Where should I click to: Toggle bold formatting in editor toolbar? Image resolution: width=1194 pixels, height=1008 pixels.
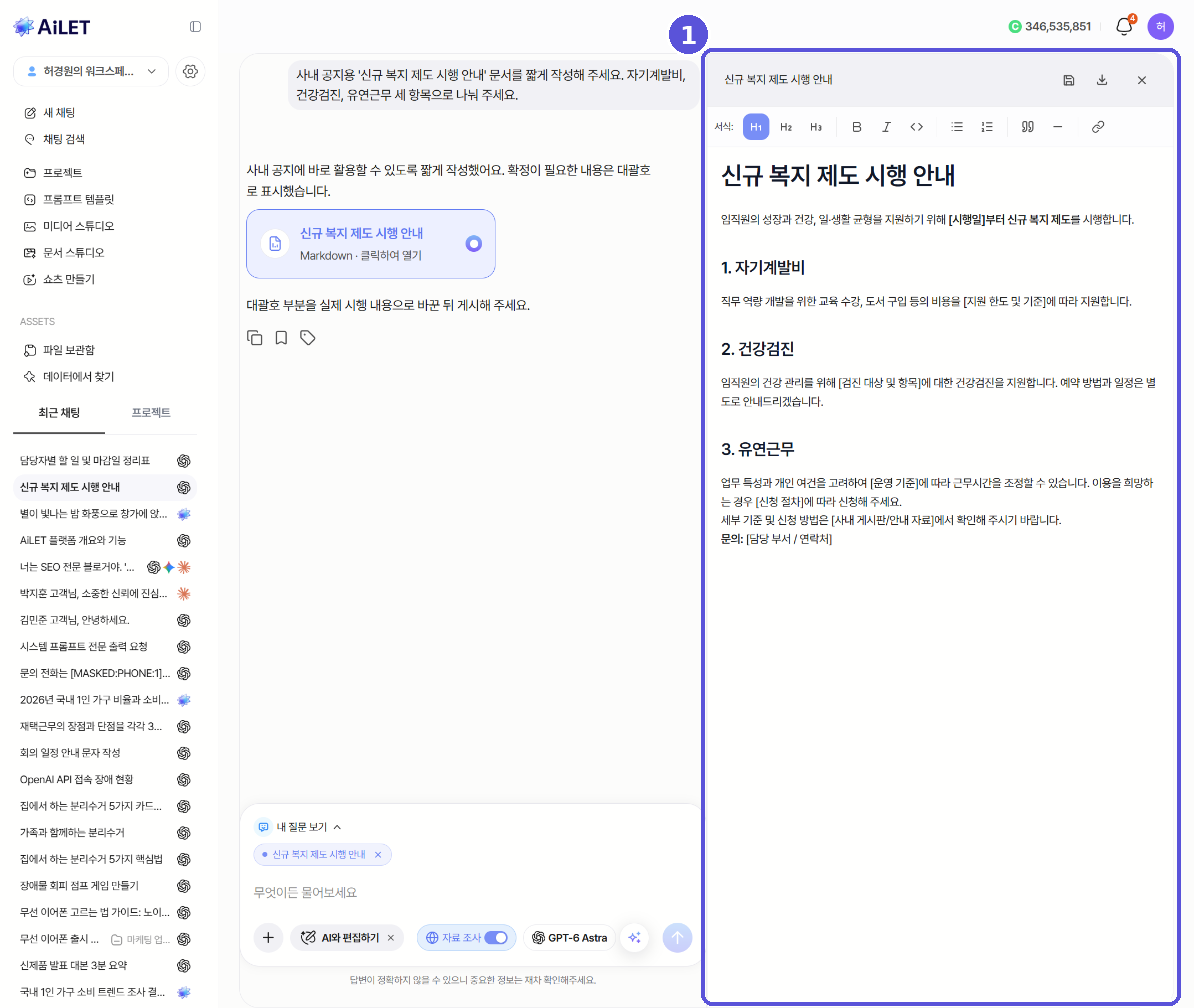[857, 127]
